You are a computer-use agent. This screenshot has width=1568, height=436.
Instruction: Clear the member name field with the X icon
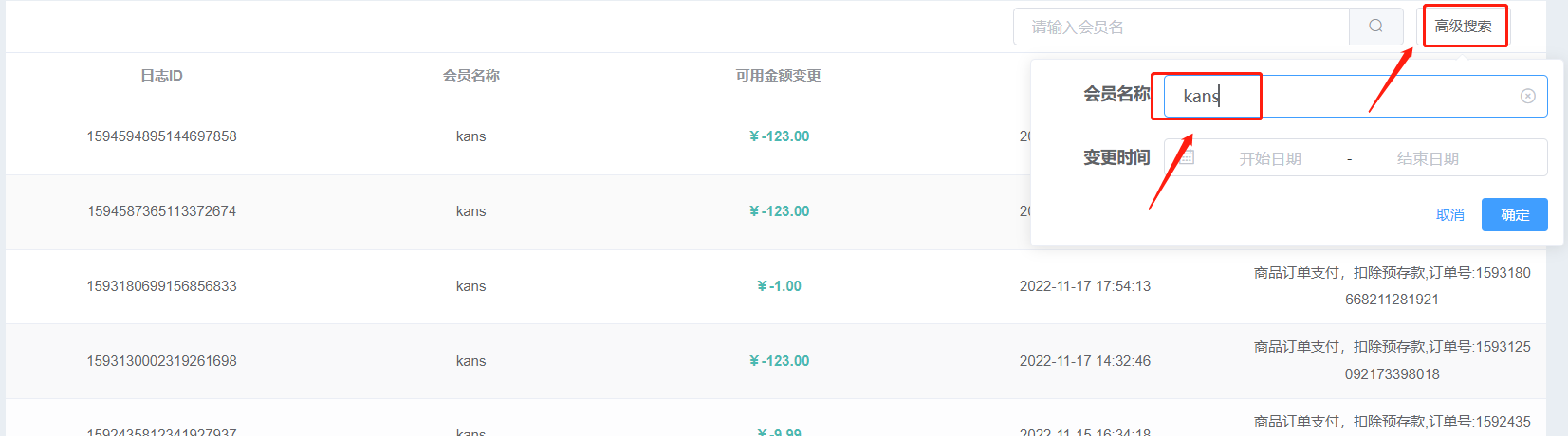point(1527,96)
